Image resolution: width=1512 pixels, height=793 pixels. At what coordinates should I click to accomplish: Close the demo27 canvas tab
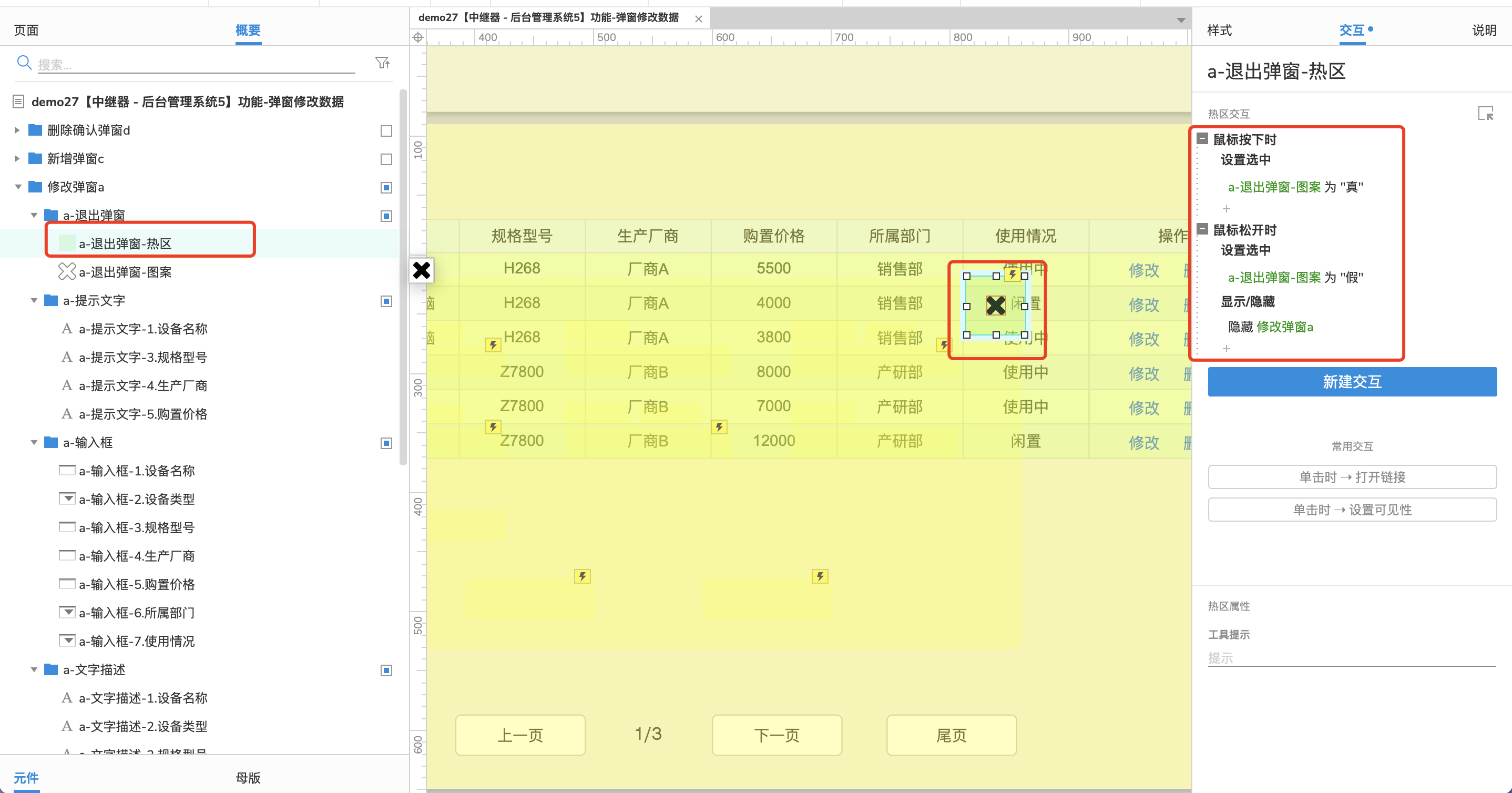[699, 19]
